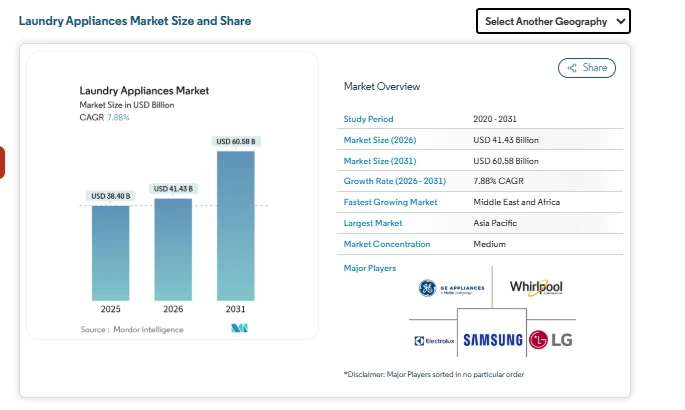Select the 2031 bar in chart
The image size is (685, 410).
236,226
